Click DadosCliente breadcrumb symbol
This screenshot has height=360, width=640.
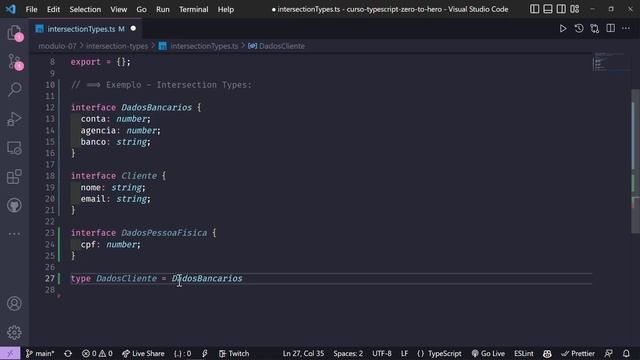(x=282, y=46)
